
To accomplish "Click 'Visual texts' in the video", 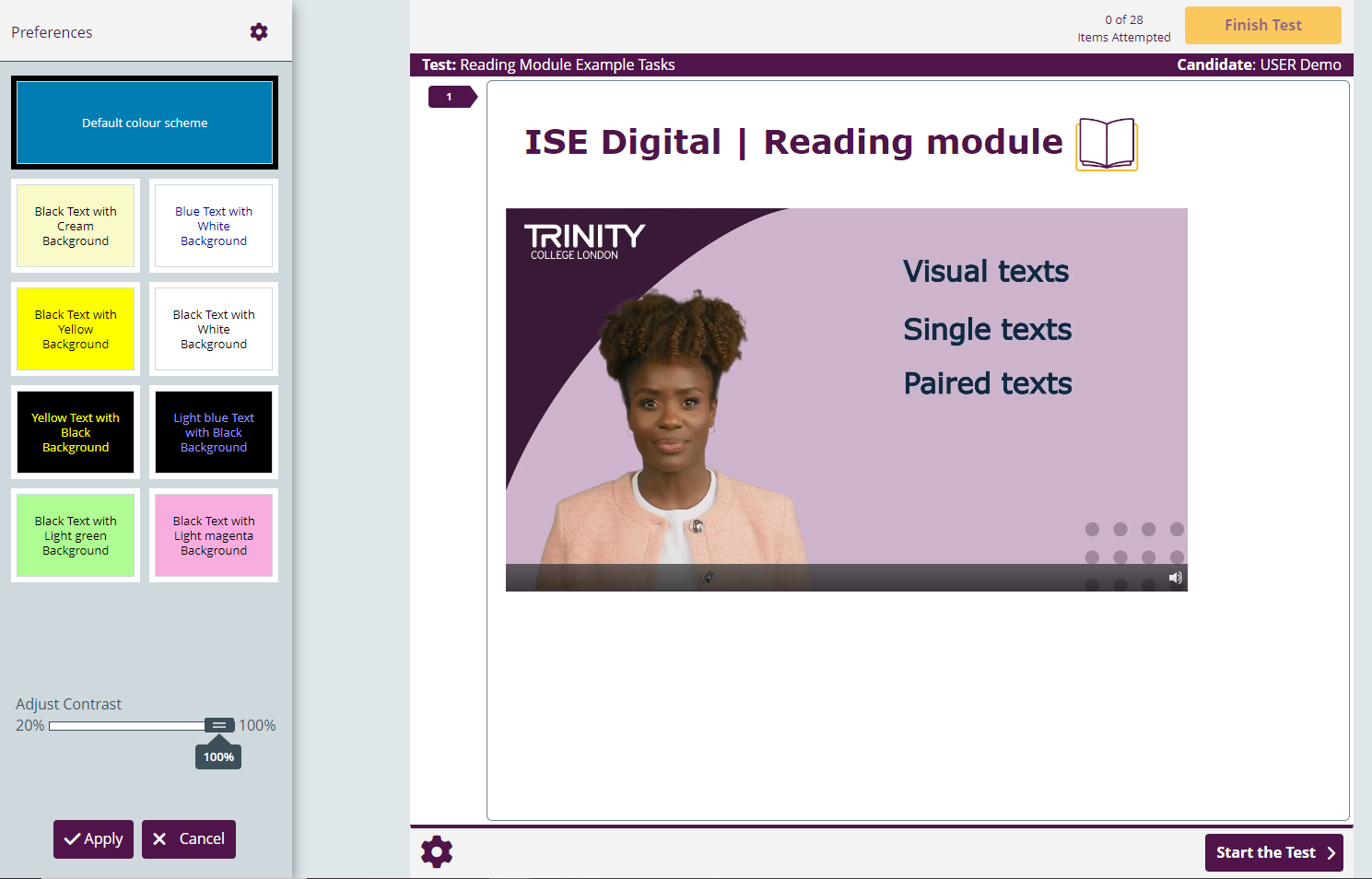I will pyautogui.click(x=986, y=271).
